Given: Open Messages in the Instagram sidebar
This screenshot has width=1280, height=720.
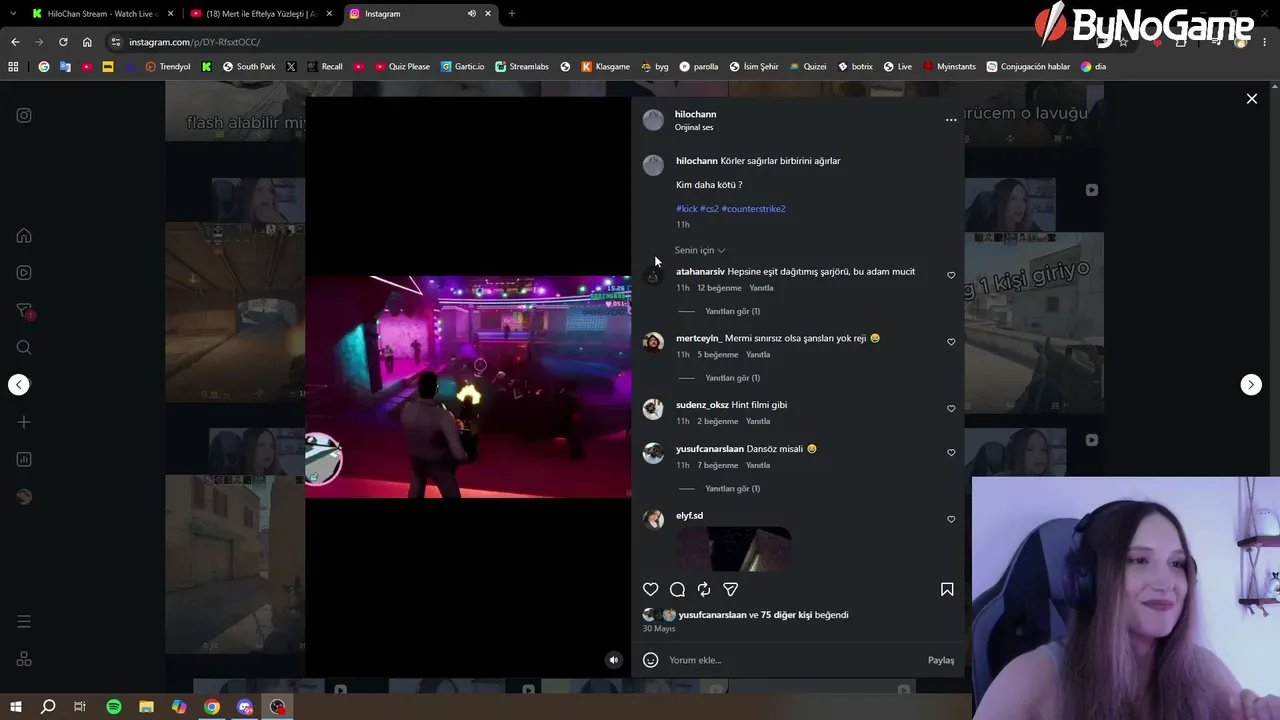Looking at the screenshot, I should [24, 311].
